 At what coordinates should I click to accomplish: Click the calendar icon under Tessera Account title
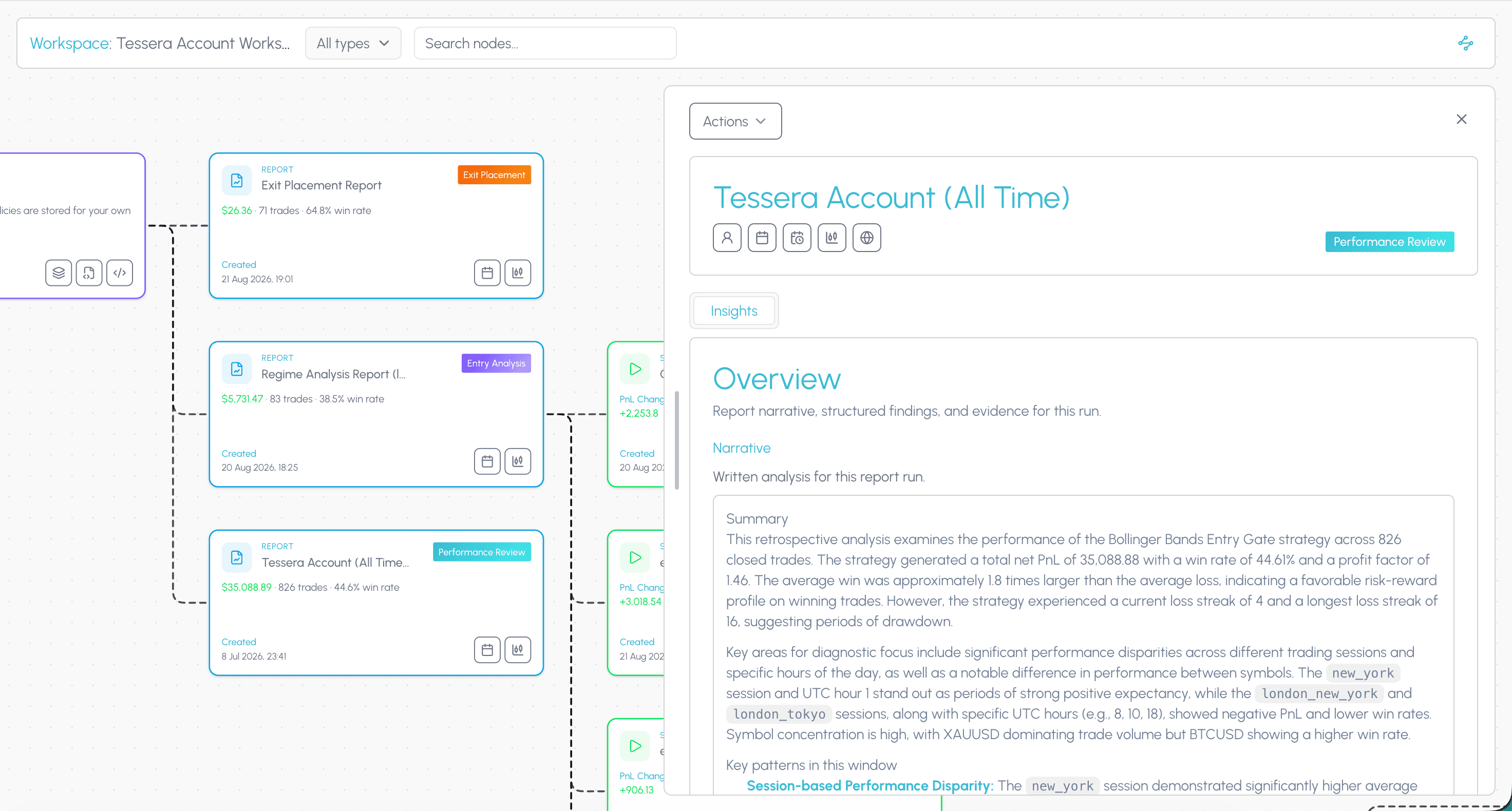(761, 238)
